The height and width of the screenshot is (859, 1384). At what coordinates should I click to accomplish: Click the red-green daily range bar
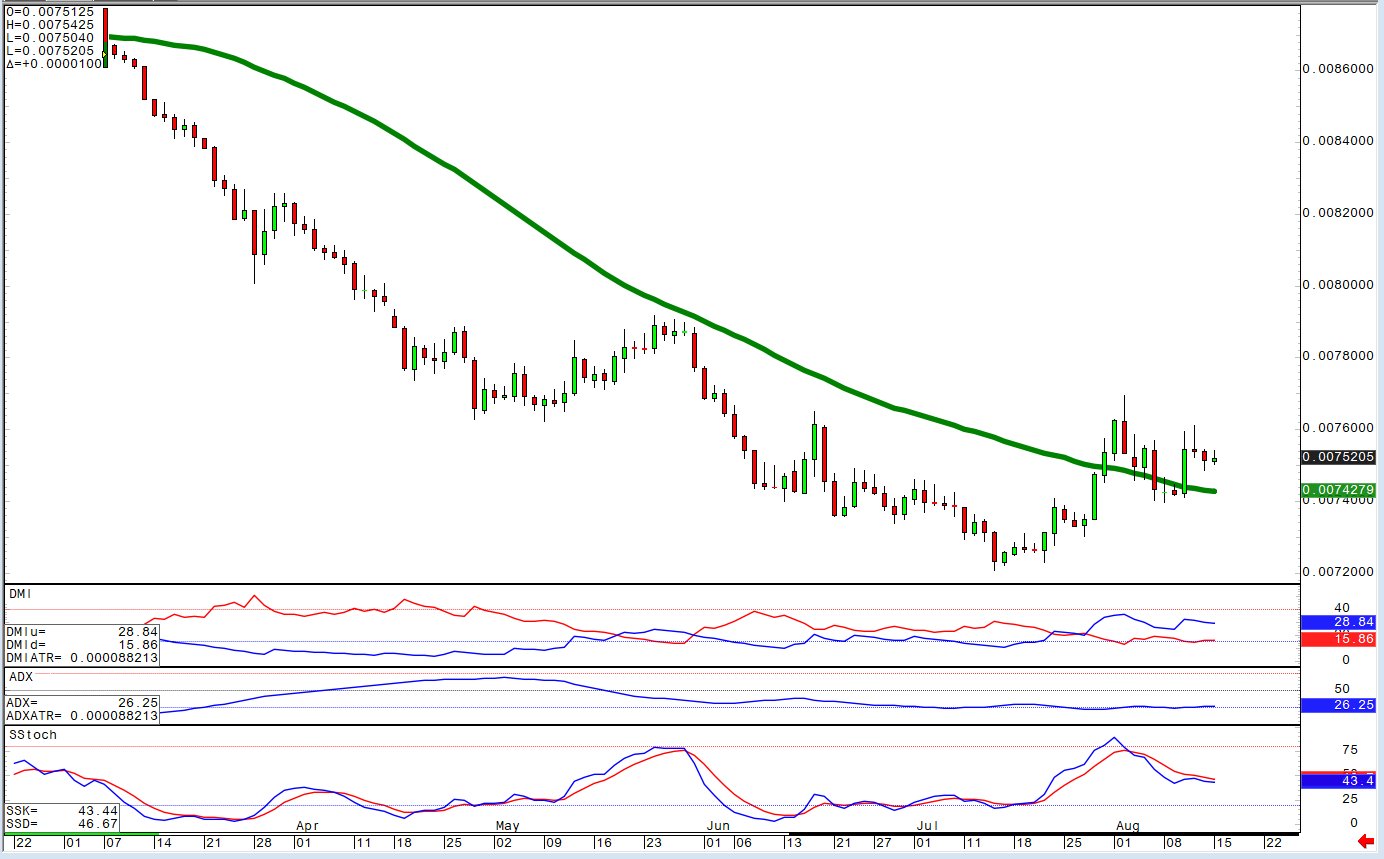[x=105, y=37]
